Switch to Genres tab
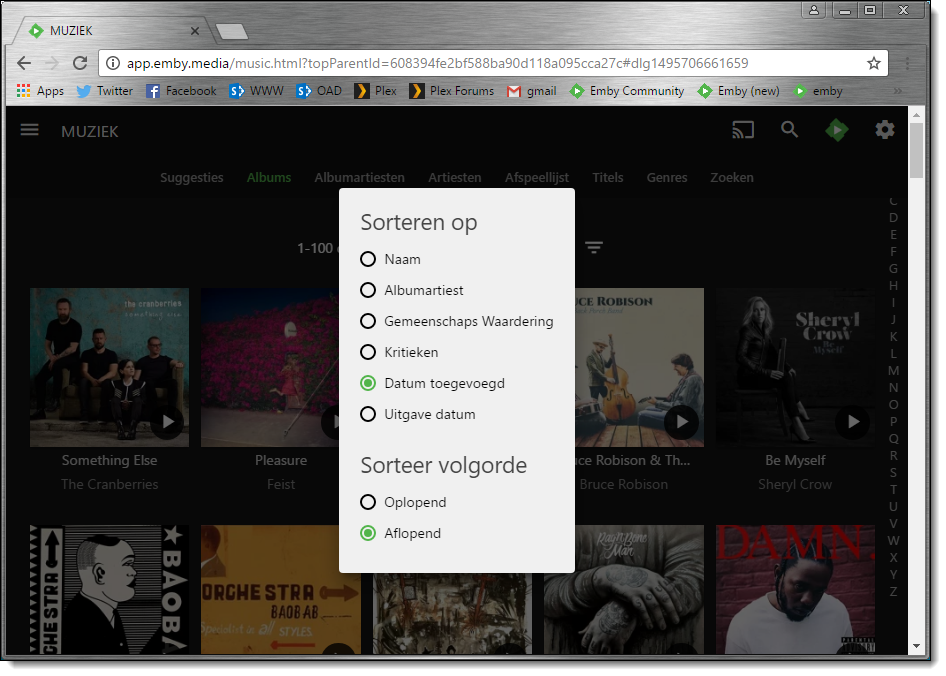 (x=667, y=177)
